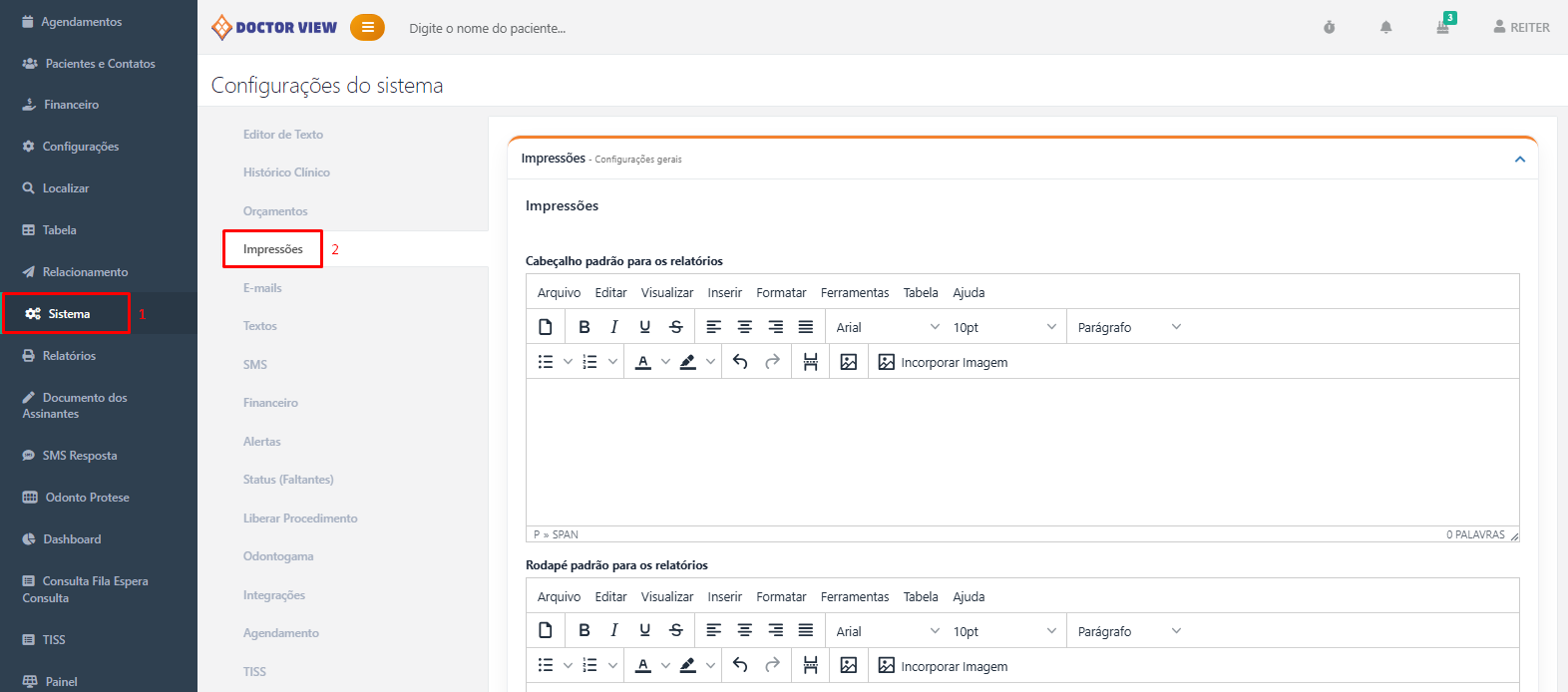
Task: Insert page break in header editor
Action: [x=810, y=362]
